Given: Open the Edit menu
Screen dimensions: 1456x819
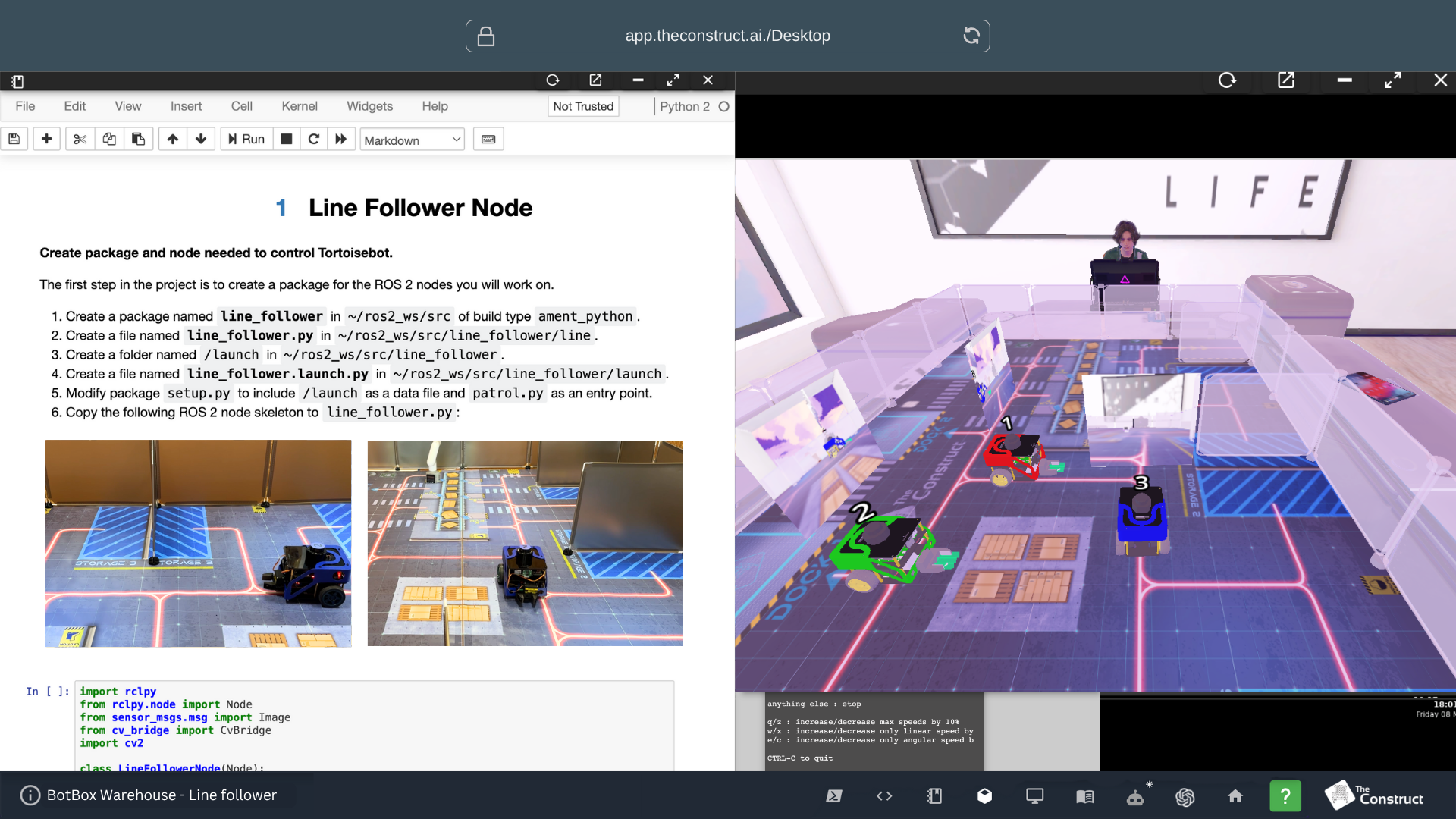Looking at the screenshot, I should (x=74, y=106).
